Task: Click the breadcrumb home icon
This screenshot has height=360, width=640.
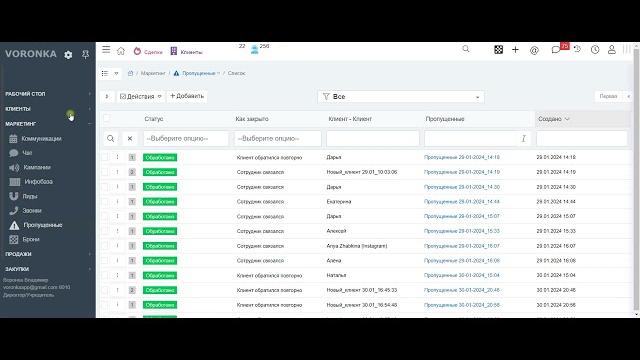Action: coord(130,73)
